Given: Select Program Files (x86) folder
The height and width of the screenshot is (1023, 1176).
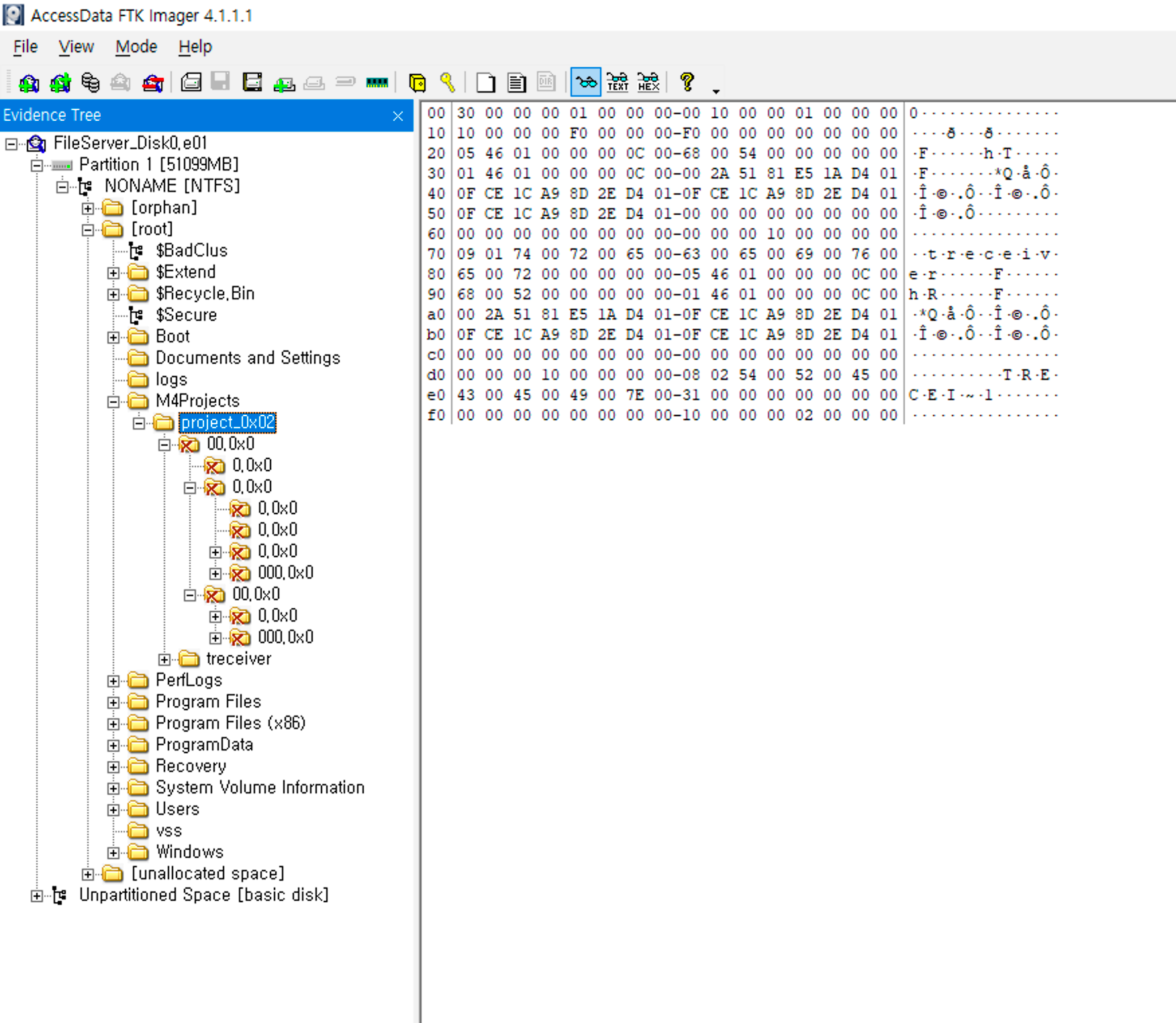Looking at the screenshot, I should (230, 723).
